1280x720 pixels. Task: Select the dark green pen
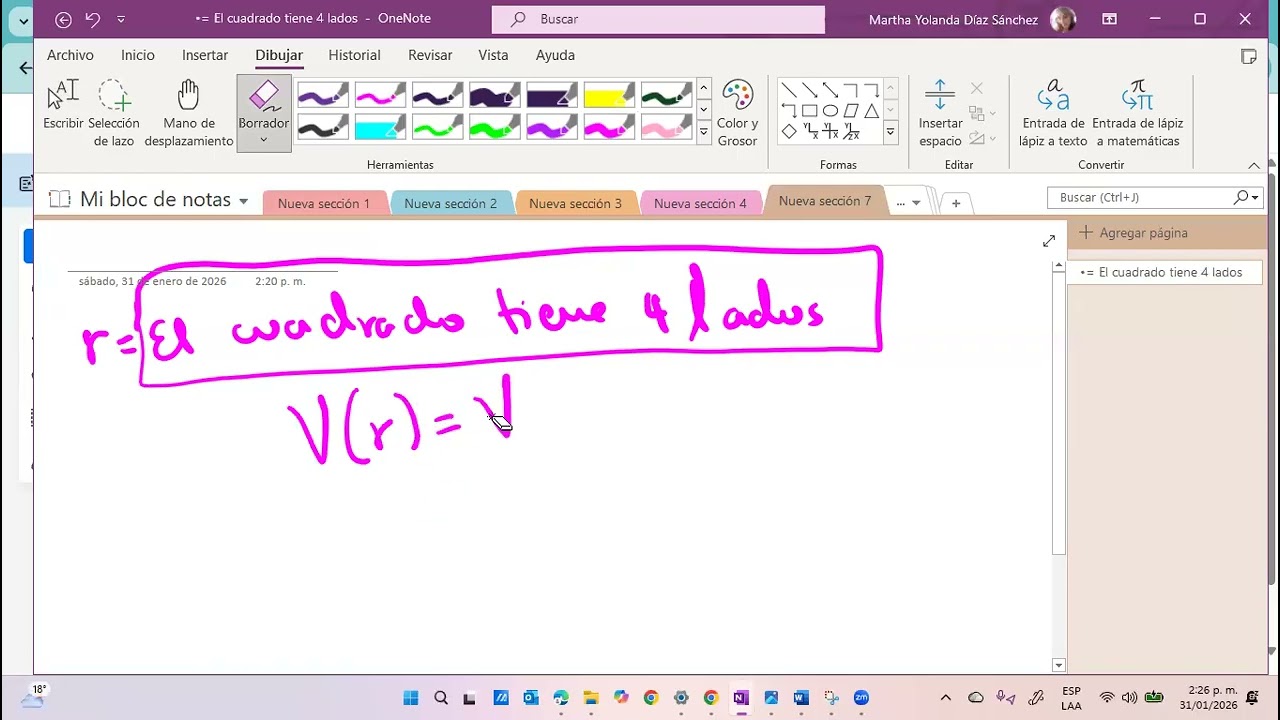tap(666, 96)
